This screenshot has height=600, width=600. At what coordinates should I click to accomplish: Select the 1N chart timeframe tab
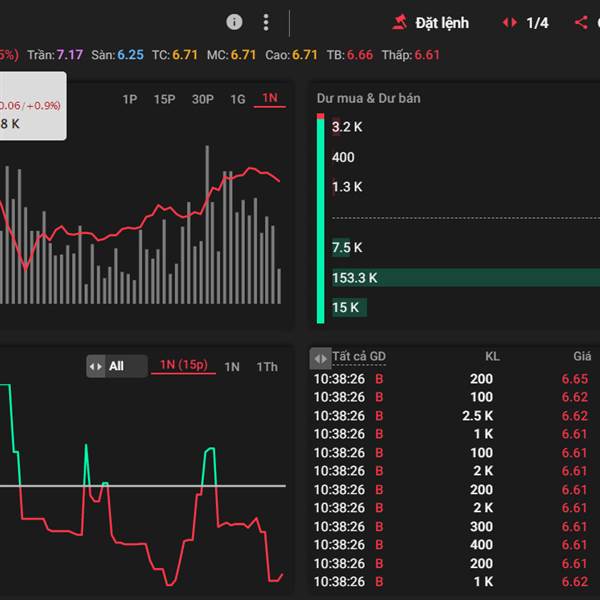(269, 98)
